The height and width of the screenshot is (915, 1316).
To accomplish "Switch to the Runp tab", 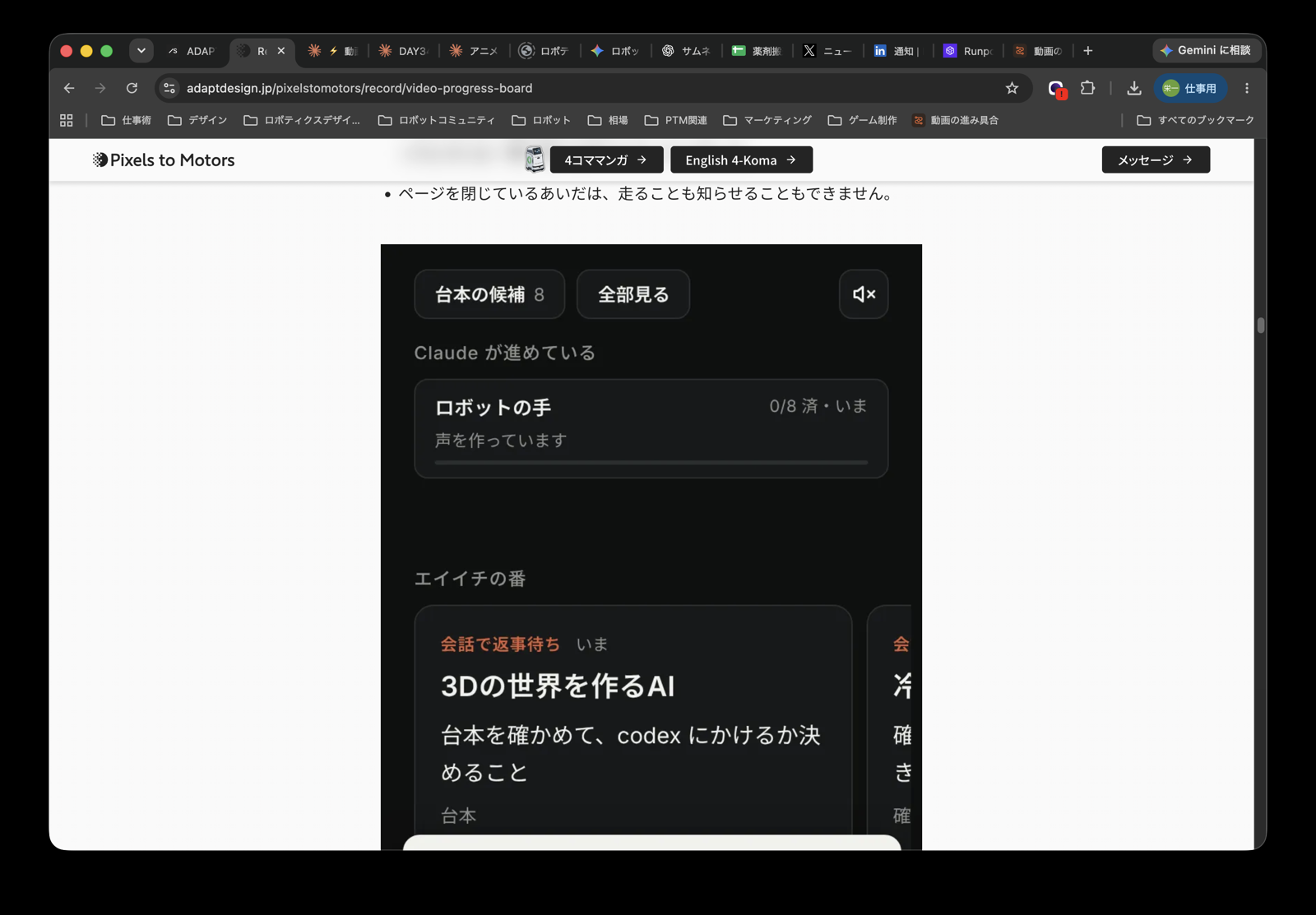I will (x=969, y=51).
